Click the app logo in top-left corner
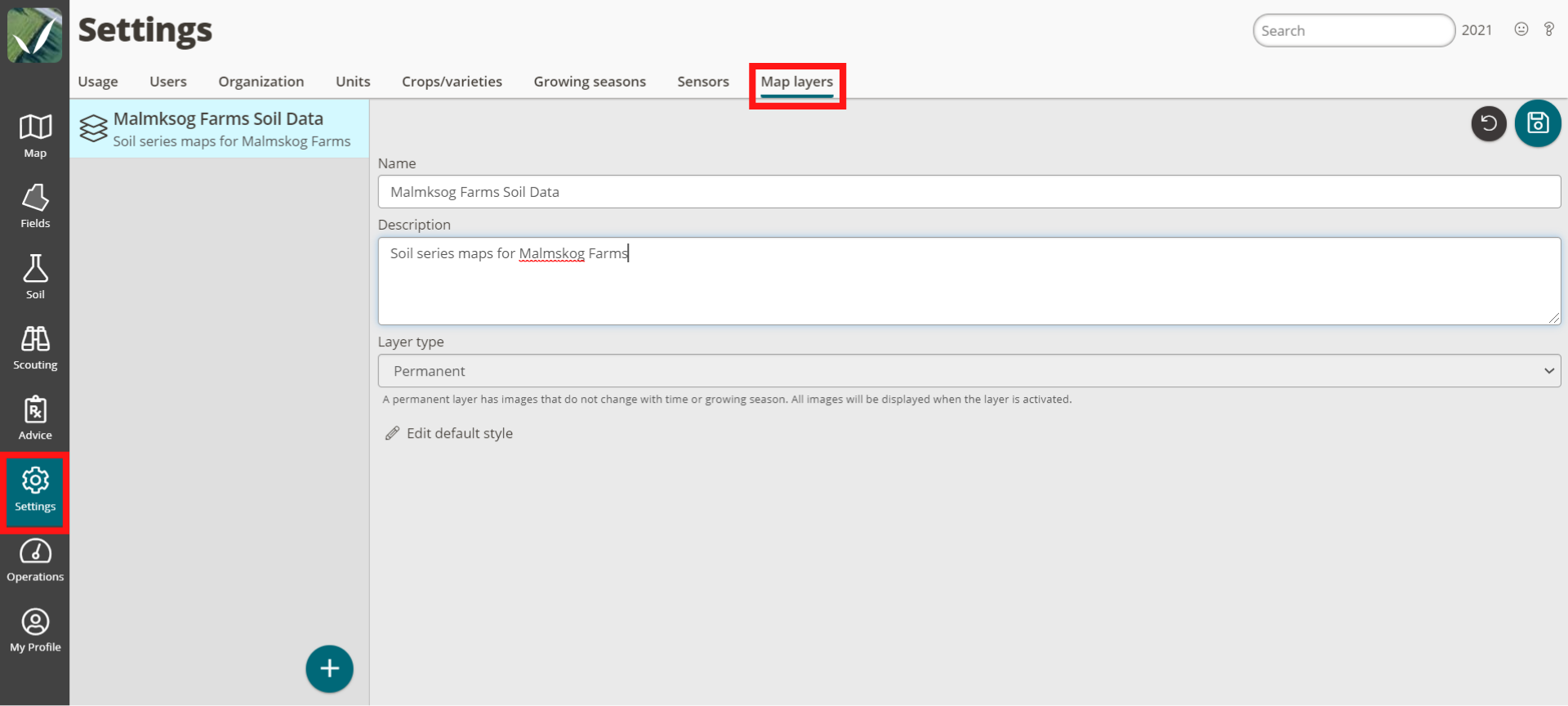Image resolution: width=1568 pixels, height=706 pixels. (x=35, y=35)
